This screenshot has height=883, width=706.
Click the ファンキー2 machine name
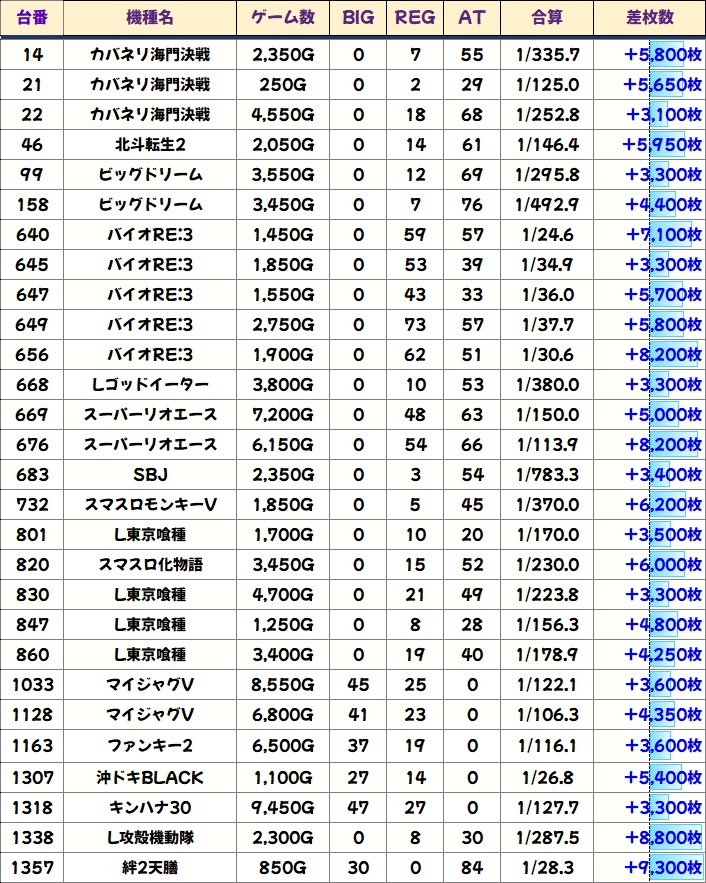[150, 746]
